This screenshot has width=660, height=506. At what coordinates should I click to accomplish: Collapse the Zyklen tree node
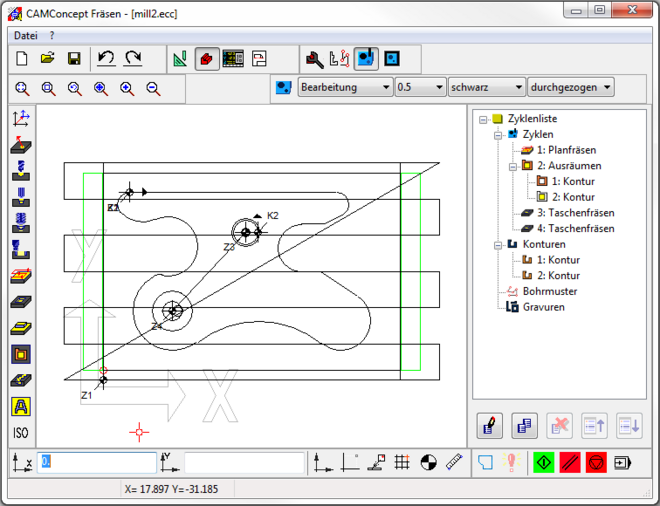coord(499,134)
